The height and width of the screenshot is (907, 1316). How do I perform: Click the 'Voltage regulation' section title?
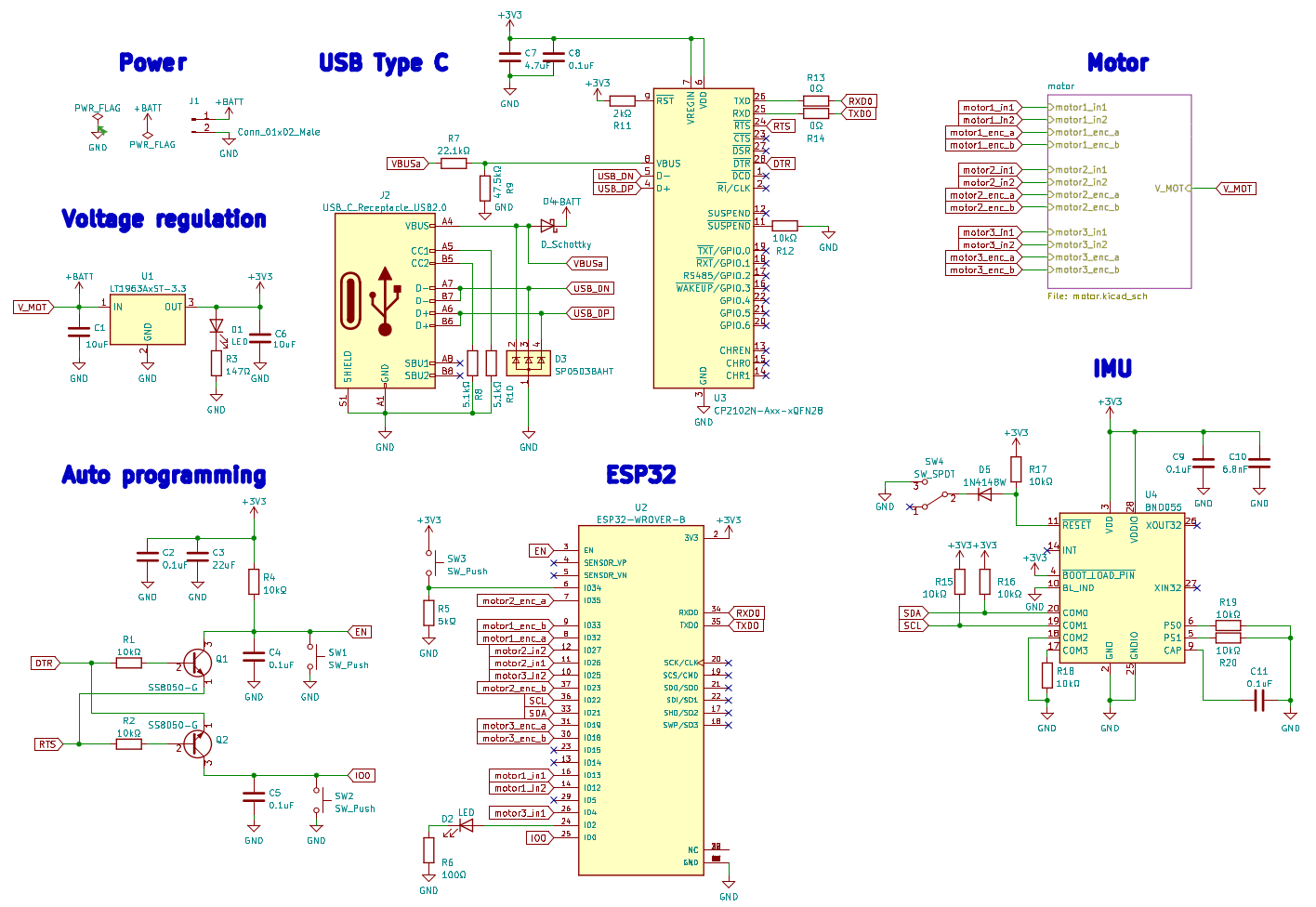164,219
